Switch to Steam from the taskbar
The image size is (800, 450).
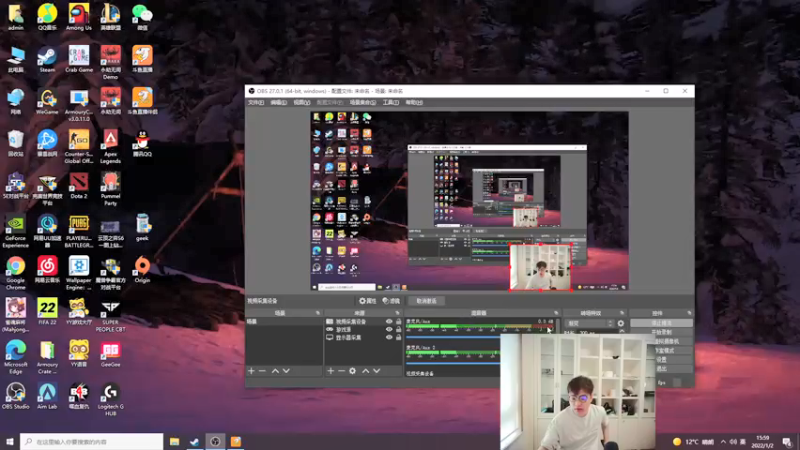pyautogui.click(x=195, y=441)
